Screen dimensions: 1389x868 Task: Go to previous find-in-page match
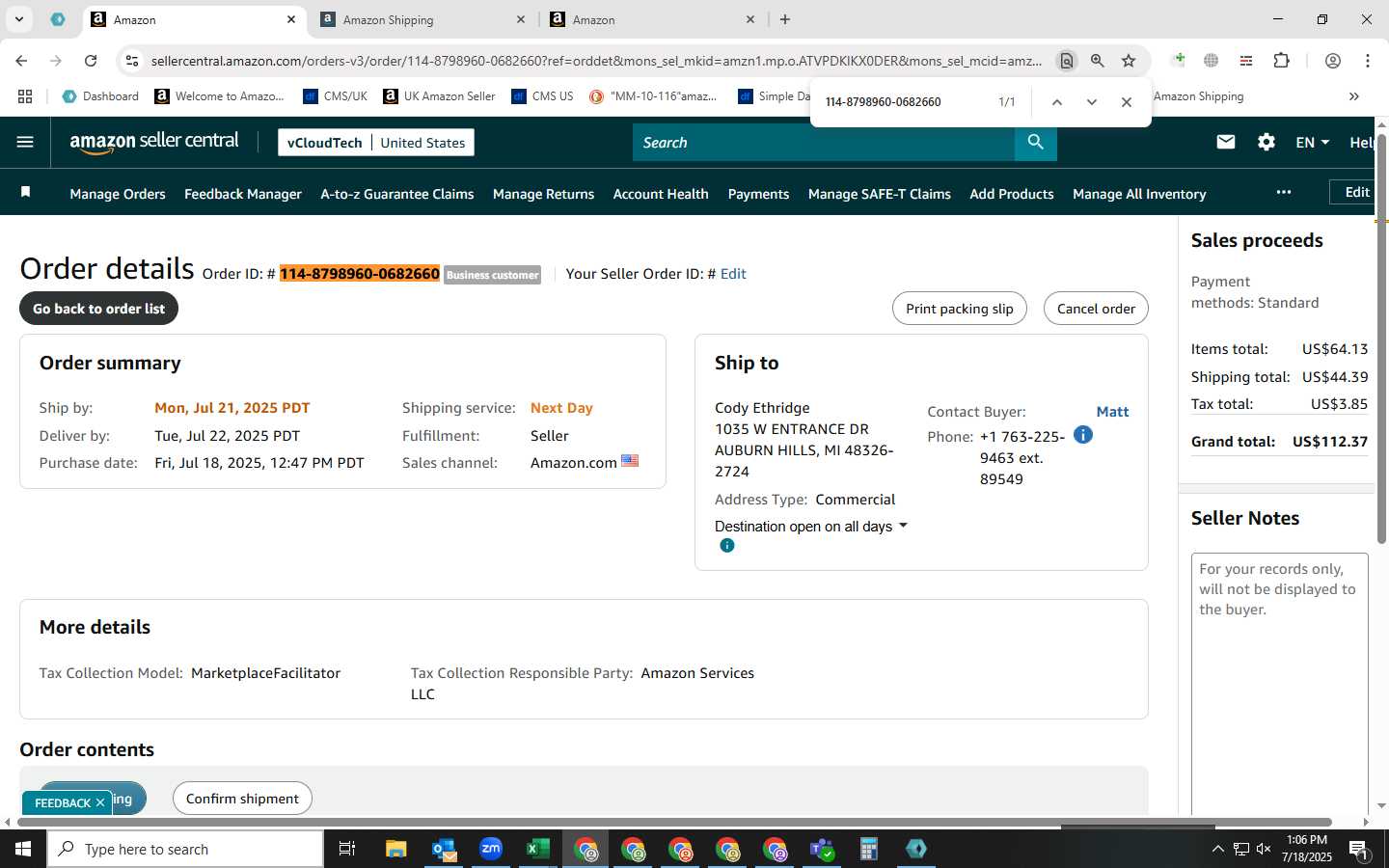point(1056,101)
